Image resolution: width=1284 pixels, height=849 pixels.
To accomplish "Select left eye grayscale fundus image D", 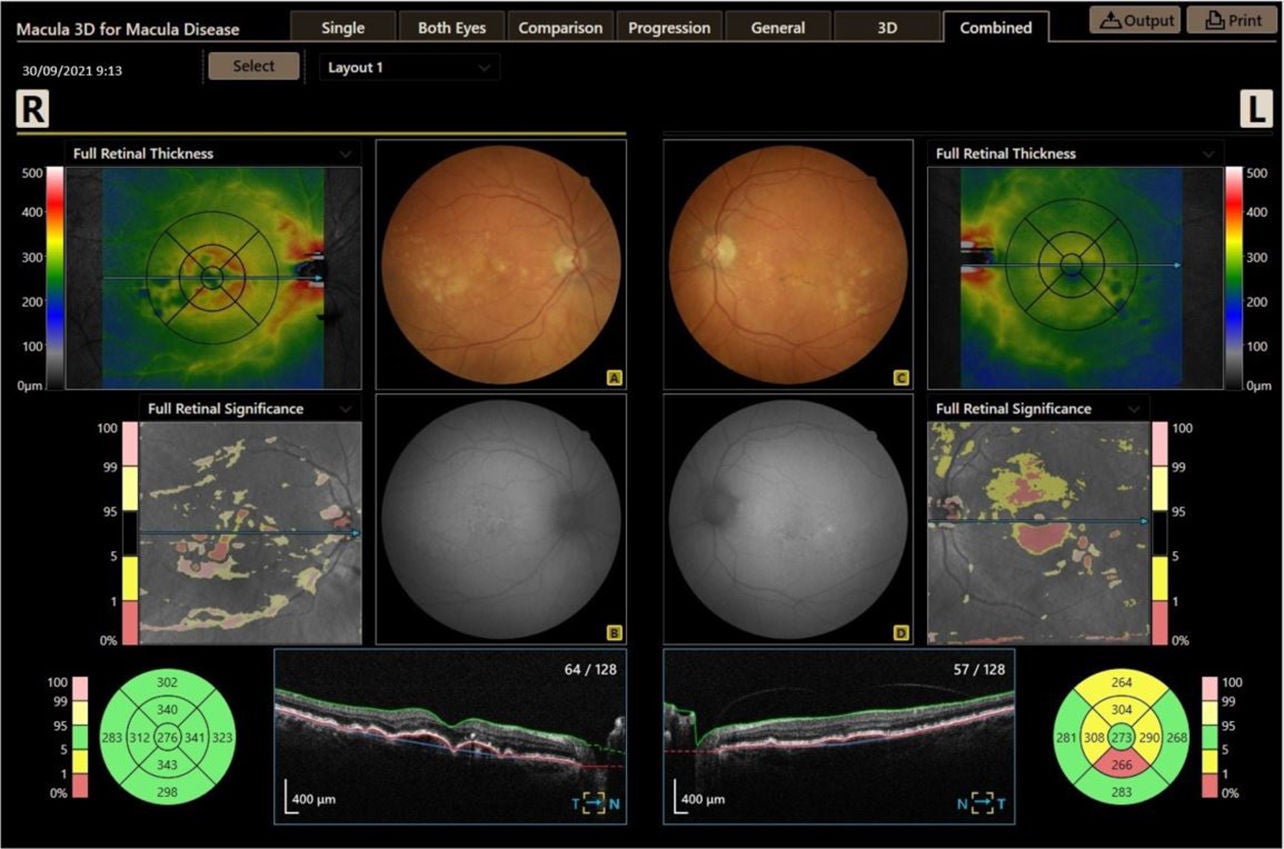I will point(789,518).
